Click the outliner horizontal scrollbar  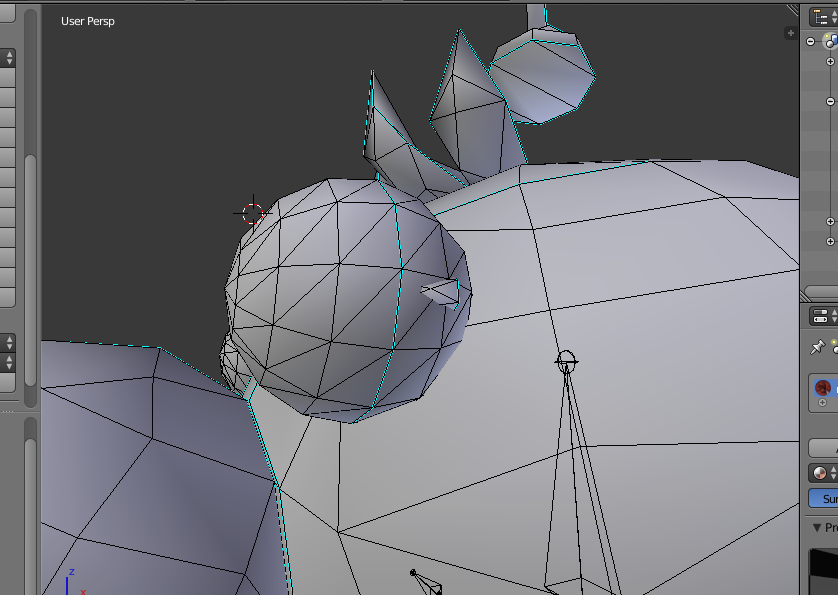point(821,293)
